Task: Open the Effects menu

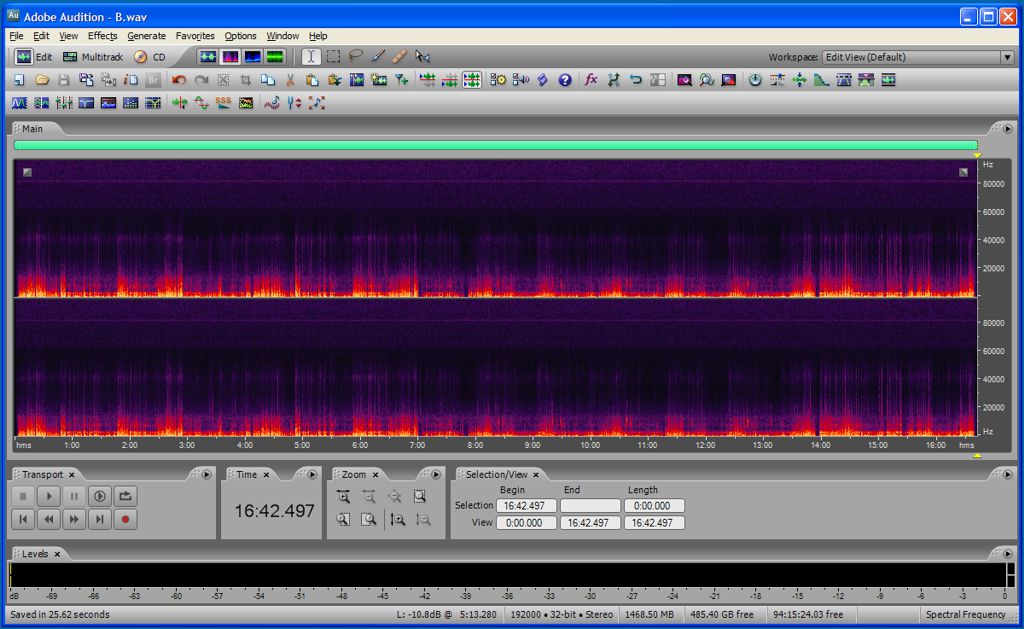Action: 102,36
